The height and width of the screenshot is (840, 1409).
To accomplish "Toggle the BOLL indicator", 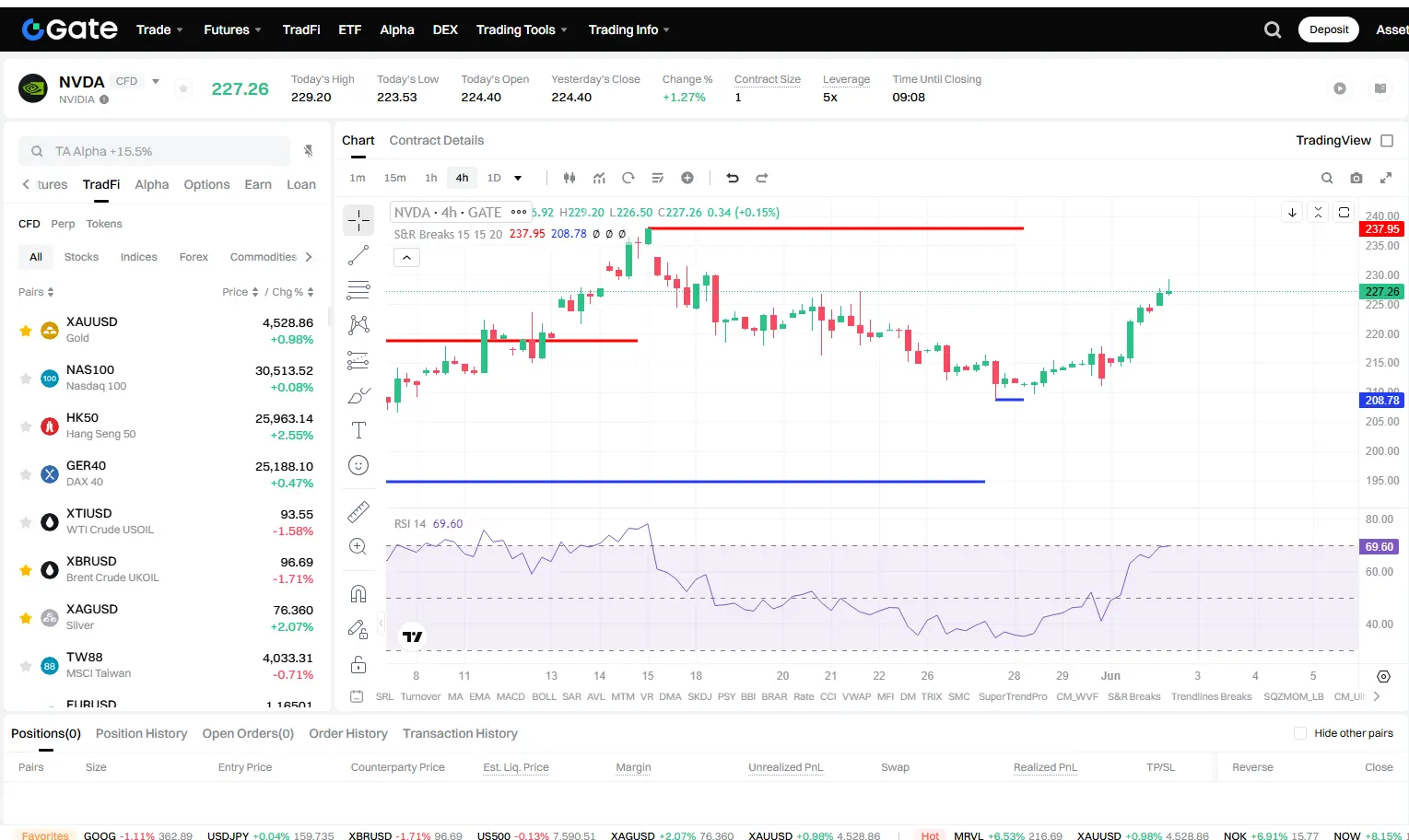I will click(x=545, y=696).
